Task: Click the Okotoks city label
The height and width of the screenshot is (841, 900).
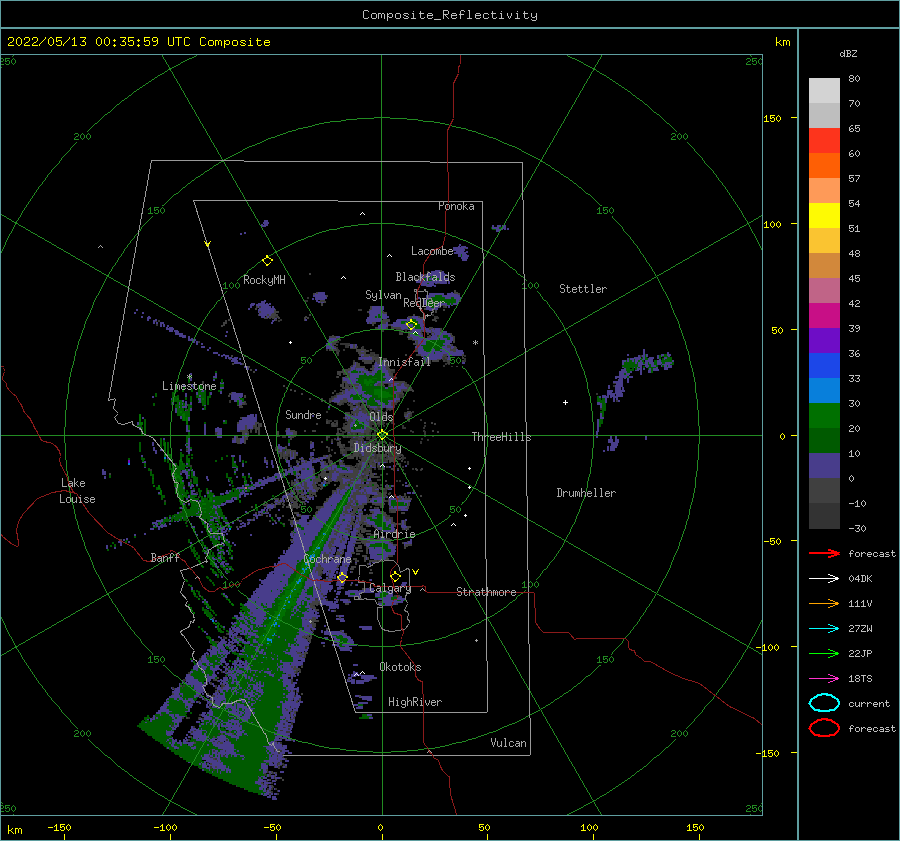Action: (400, 667)
